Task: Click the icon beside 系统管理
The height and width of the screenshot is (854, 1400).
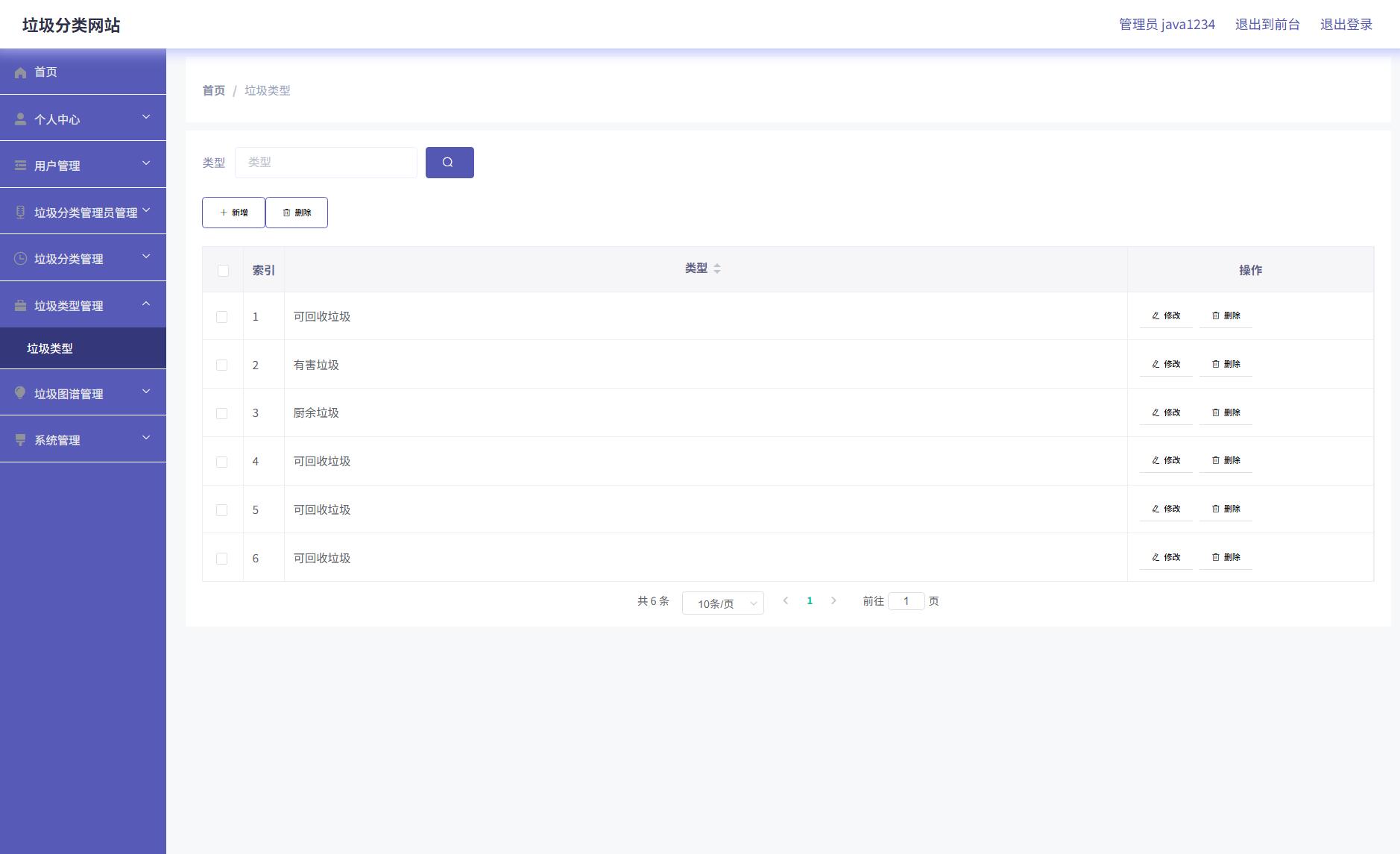Action: click(21, 440)
